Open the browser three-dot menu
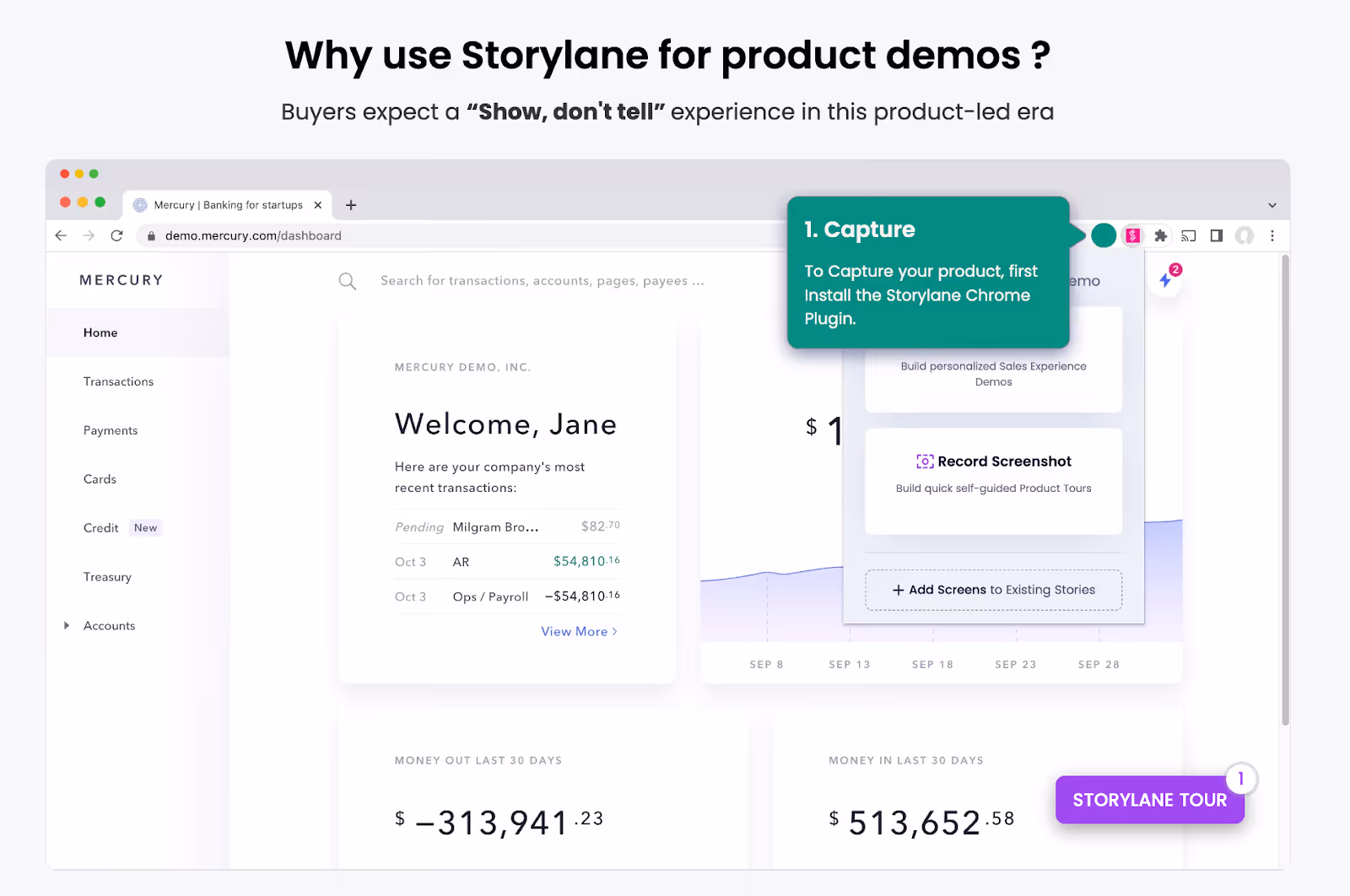 pos(1272,236)
